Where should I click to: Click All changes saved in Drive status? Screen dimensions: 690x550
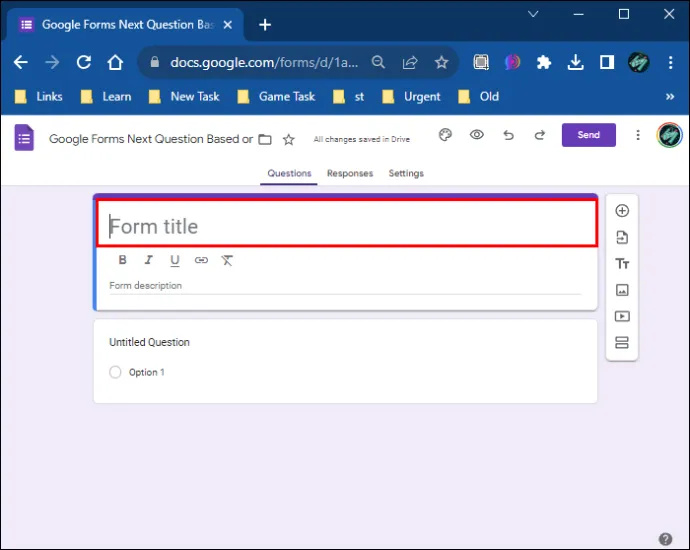click(x=361, y=139)
